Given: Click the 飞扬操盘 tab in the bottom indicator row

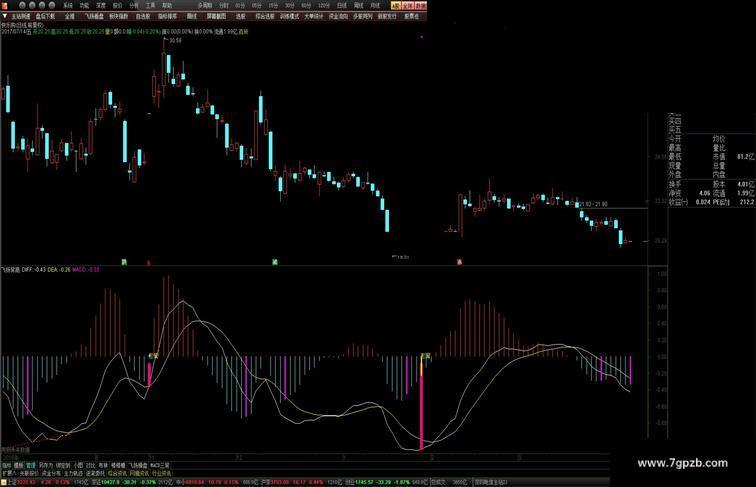Looking at the screenshot, I should (138, 466).
